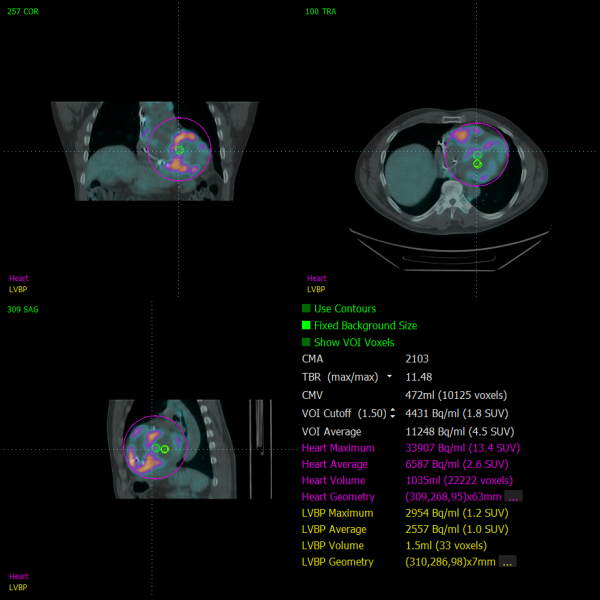Image resolution: width=600 pixels, height=600 pixels.
Task: Adjust the VOI Cutoff stepper arrows
Action: [393, 413]
